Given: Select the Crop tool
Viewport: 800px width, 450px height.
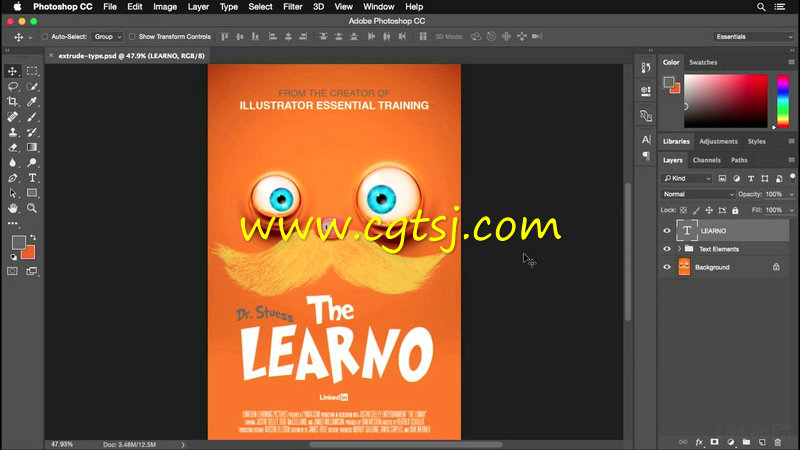Looking at the screenshot, I should (13, 102).
